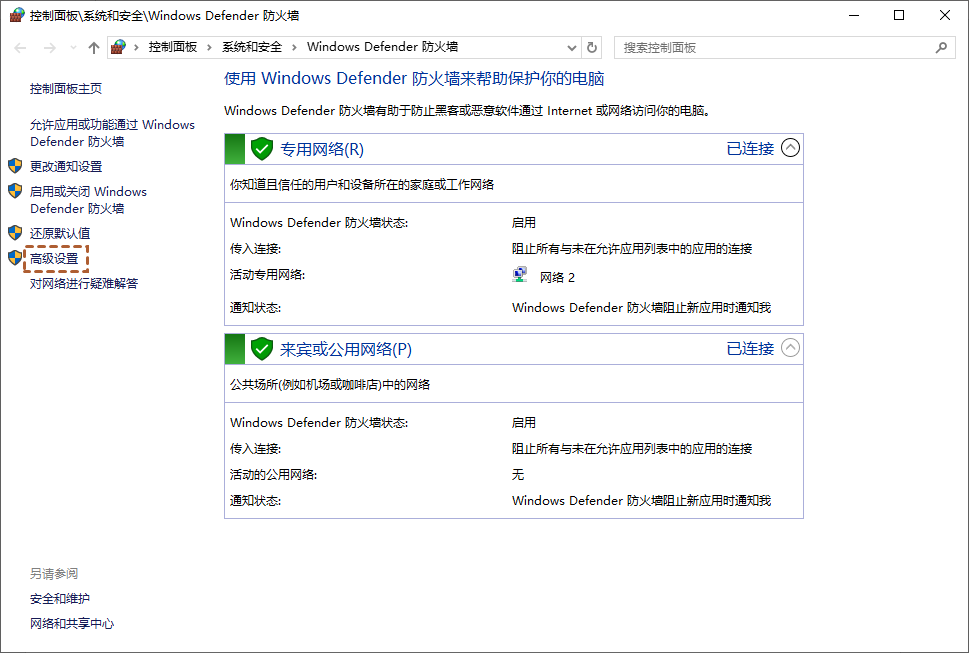The width and height of the screenshot is (969, 653).
Task: Click the search magnifier icon
Action: coord(940,48)
